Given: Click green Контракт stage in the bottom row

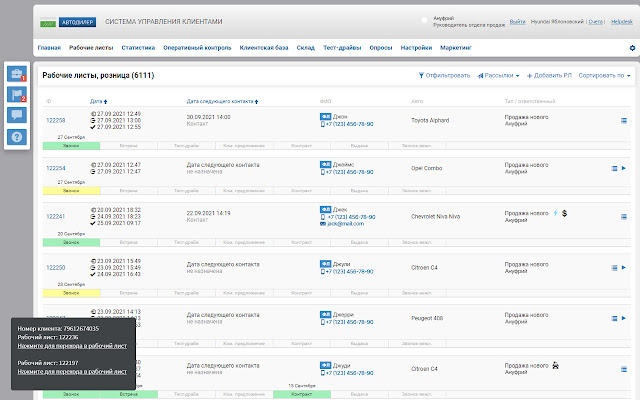Looking at the screenshot, I should click(302, 394).
